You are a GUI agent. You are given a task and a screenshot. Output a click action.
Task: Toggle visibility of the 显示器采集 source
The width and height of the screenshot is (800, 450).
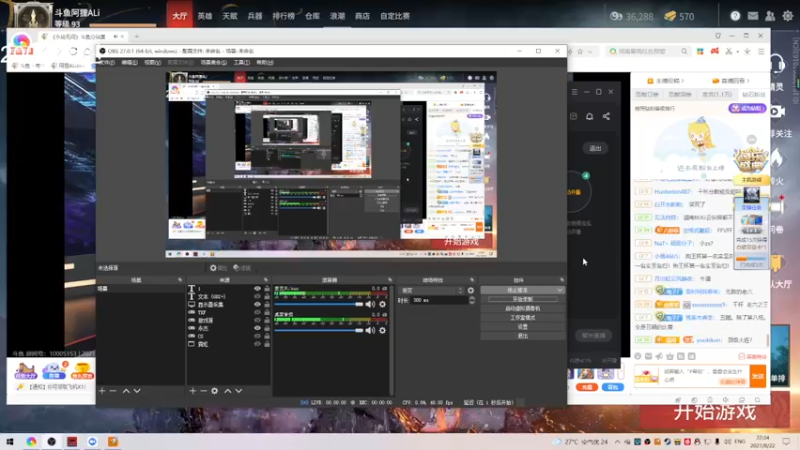pos(257,305)
